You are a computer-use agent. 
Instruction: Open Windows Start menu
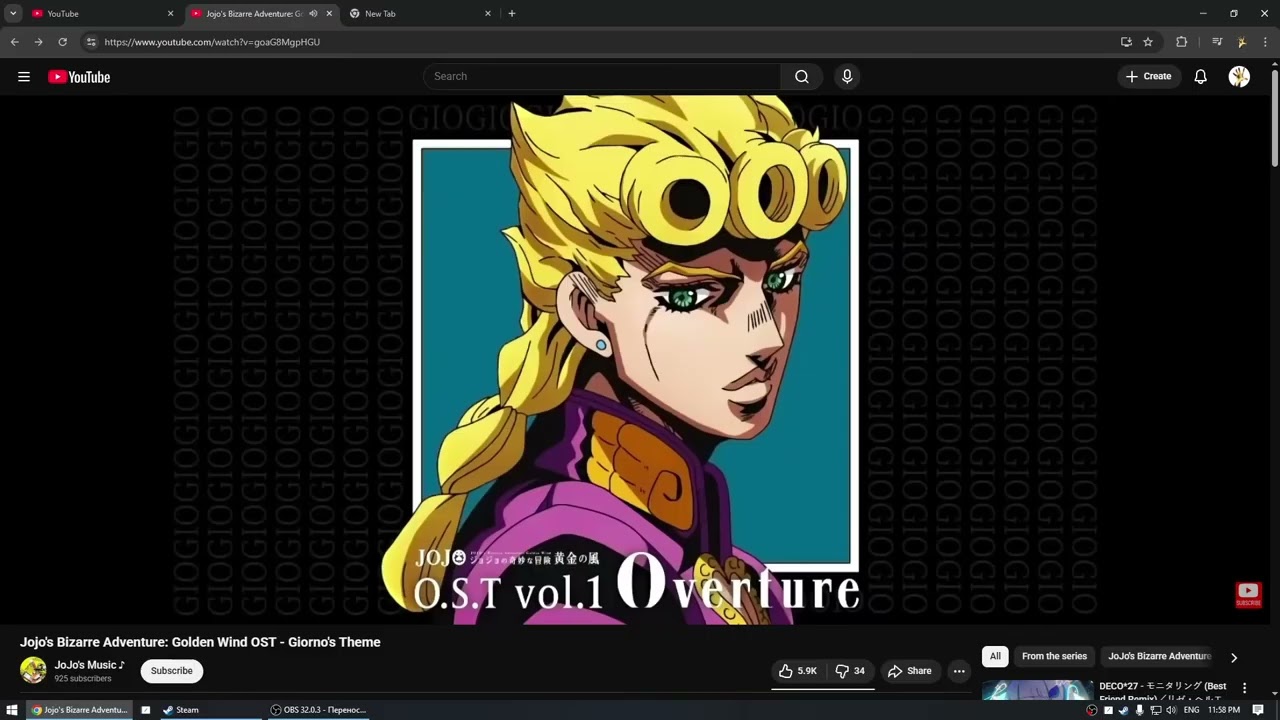12,710
